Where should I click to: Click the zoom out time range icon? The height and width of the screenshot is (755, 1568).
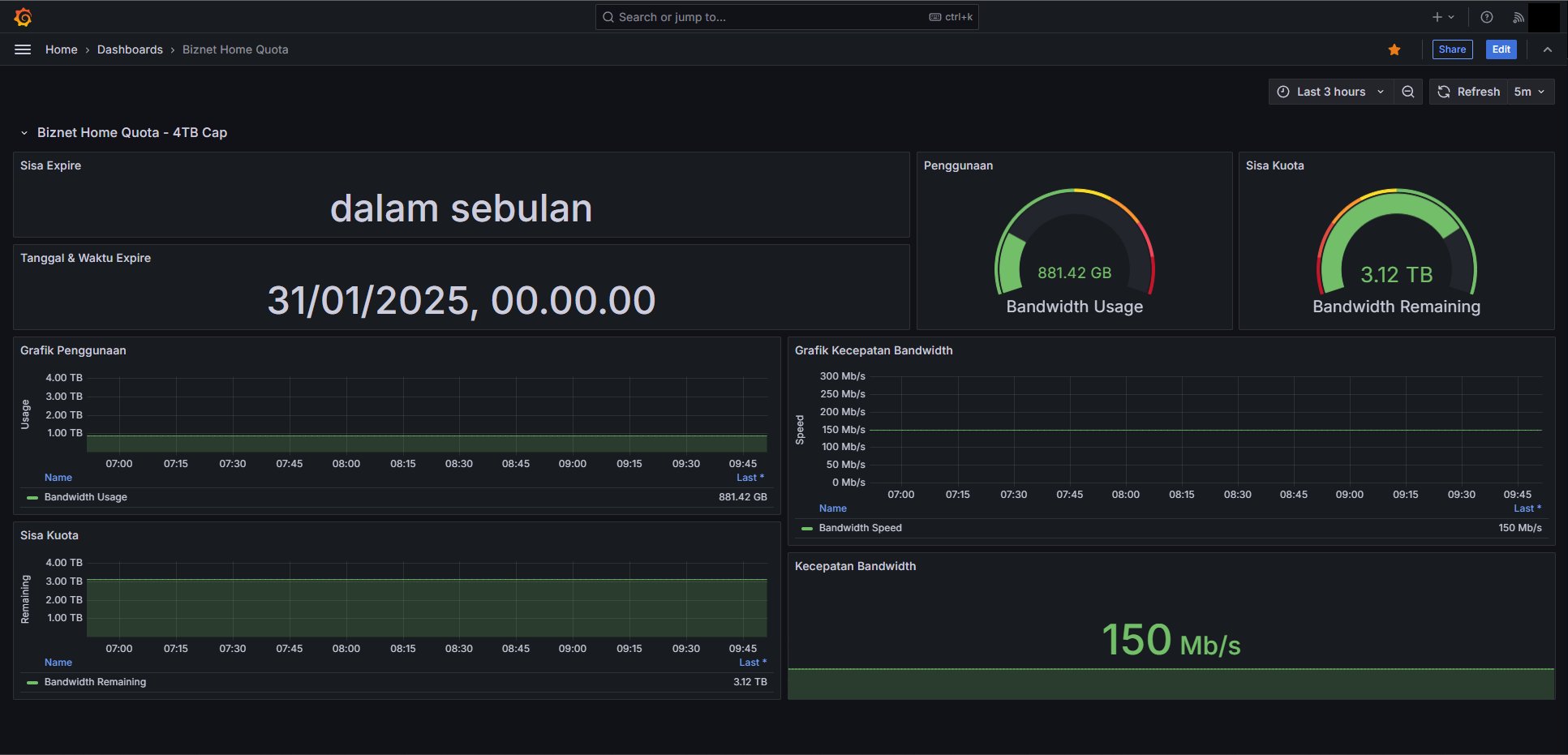[1408, 92]
